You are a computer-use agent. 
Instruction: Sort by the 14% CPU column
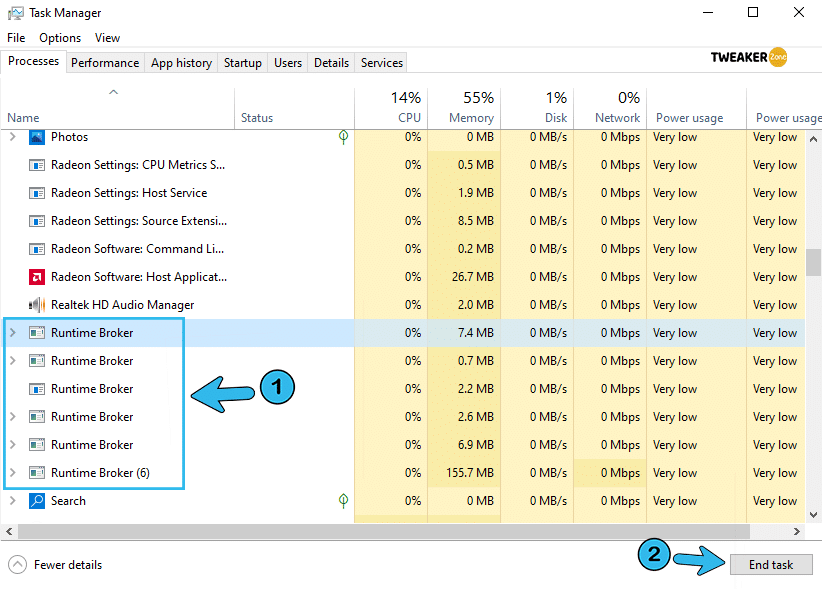tap(391, 108)
